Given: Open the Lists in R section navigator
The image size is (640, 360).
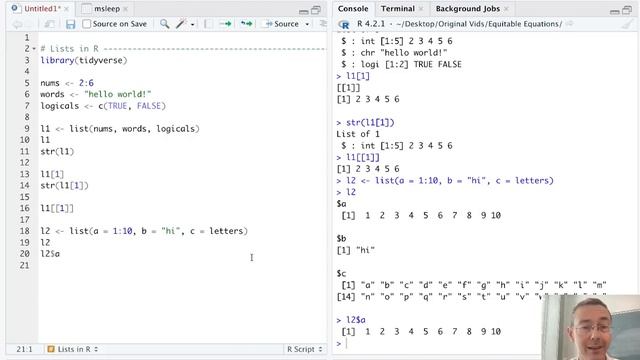Looking at the screenshot, I should click(73, 349).
